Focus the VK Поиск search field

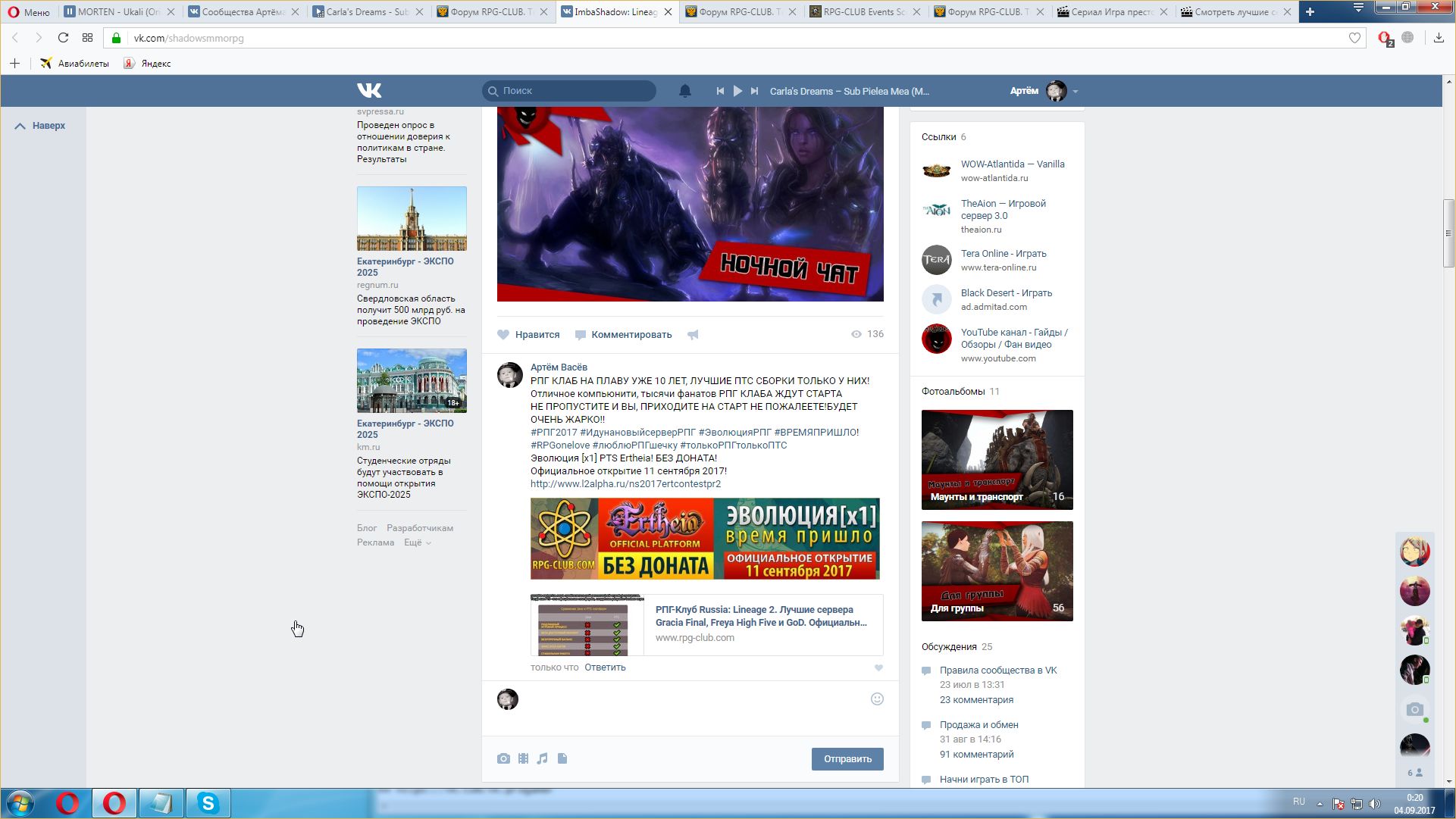coord(569,91)
